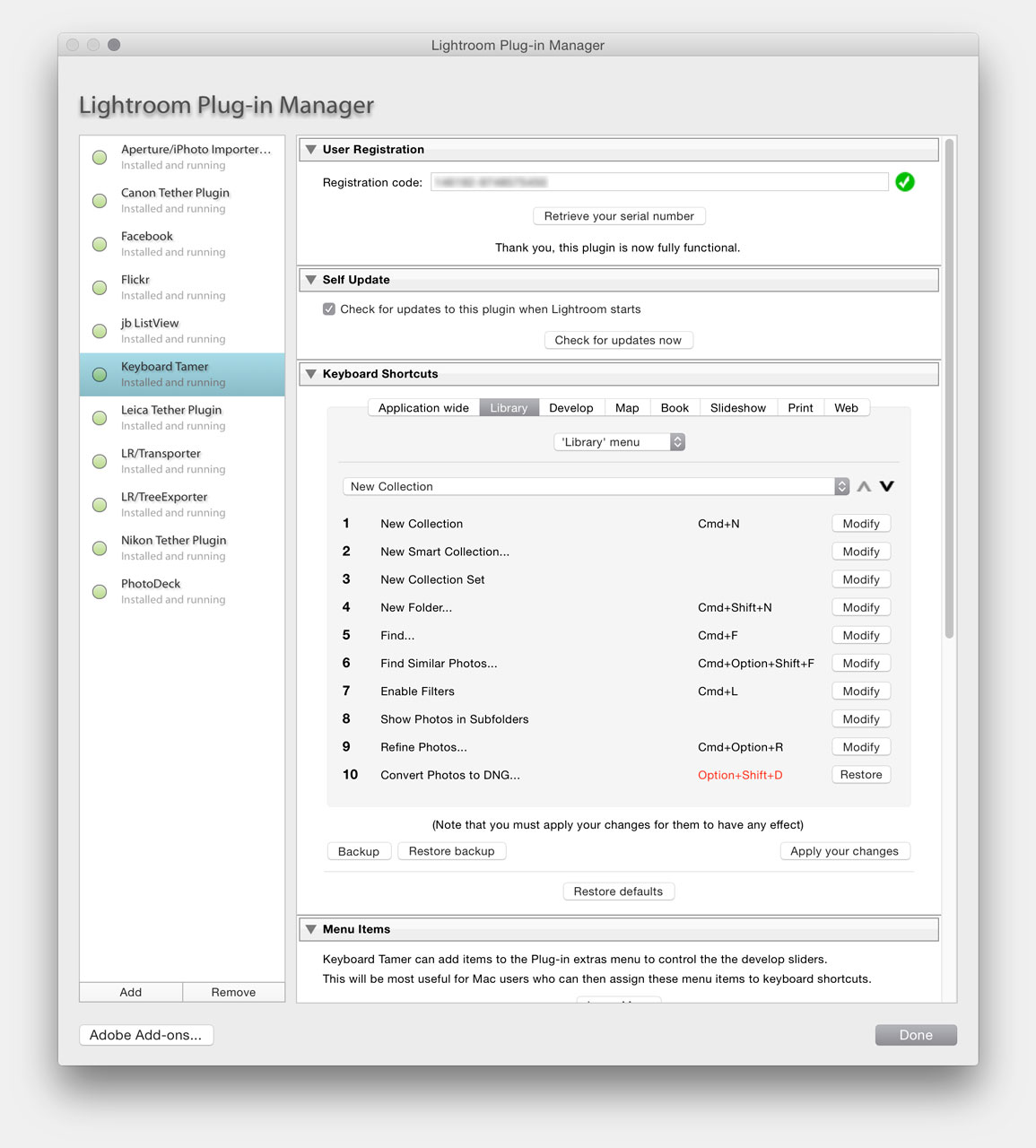Switch to the Book tab

click(x=675, y=408)
